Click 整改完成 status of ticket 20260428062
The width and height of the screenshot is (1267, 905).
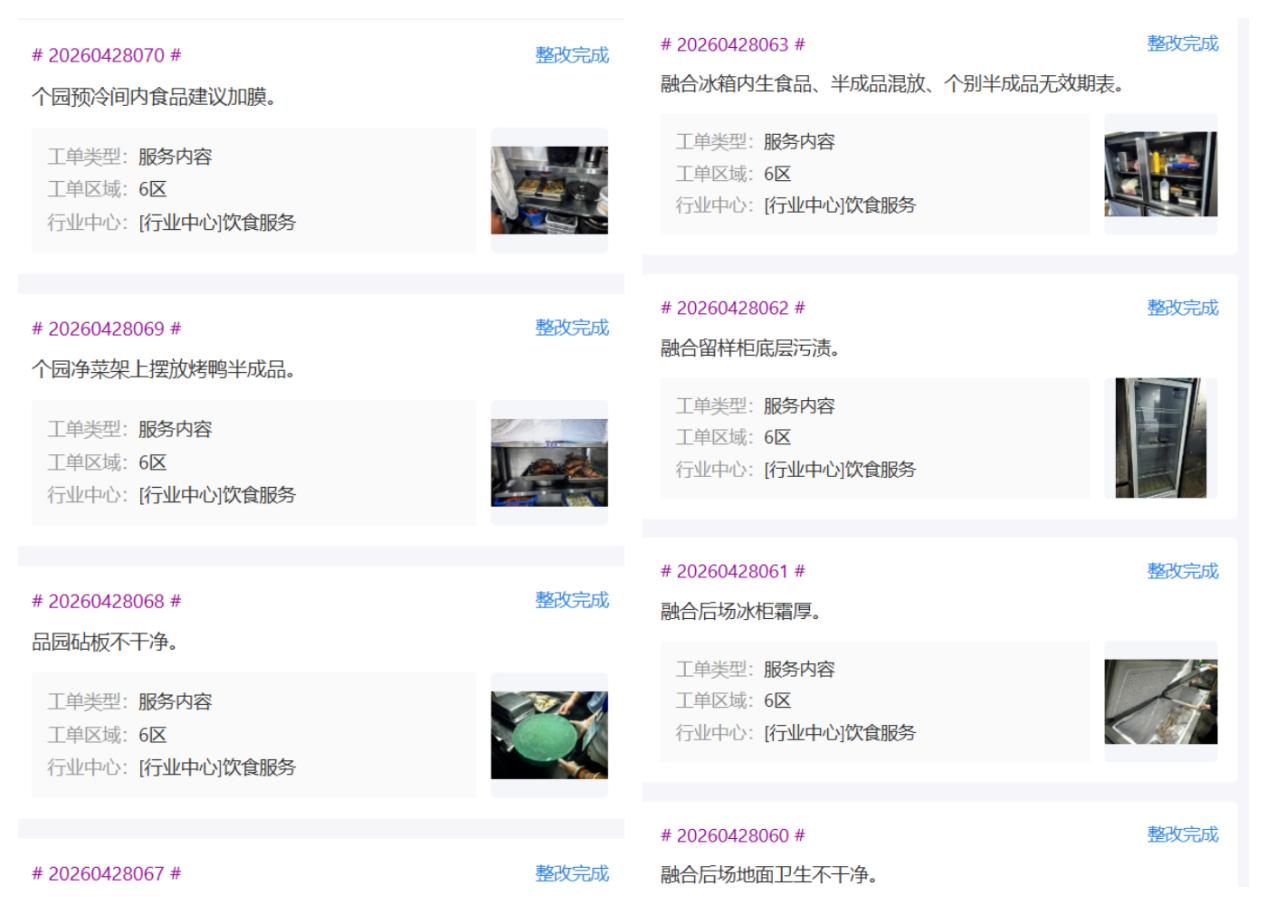click(1183, 308)
